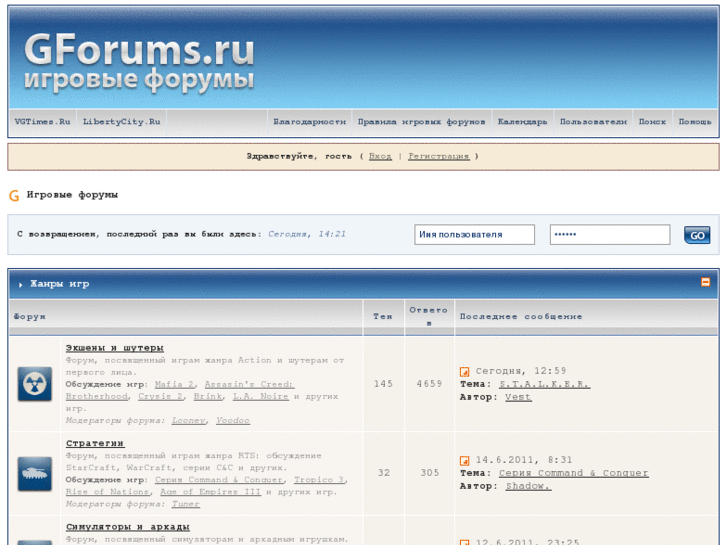The image size is (727, 545).
Task: Open Благодарности menu item
Action: (x=309, y=122)
